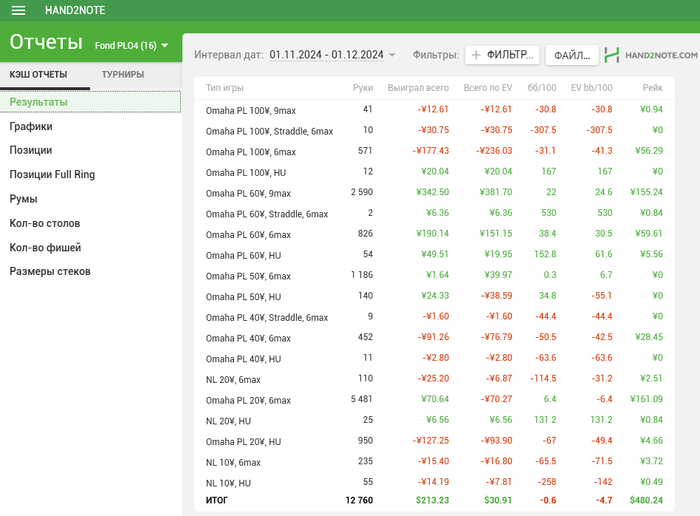Sort table by Руки column header
The image size is (700, 516).
(362, 88)
